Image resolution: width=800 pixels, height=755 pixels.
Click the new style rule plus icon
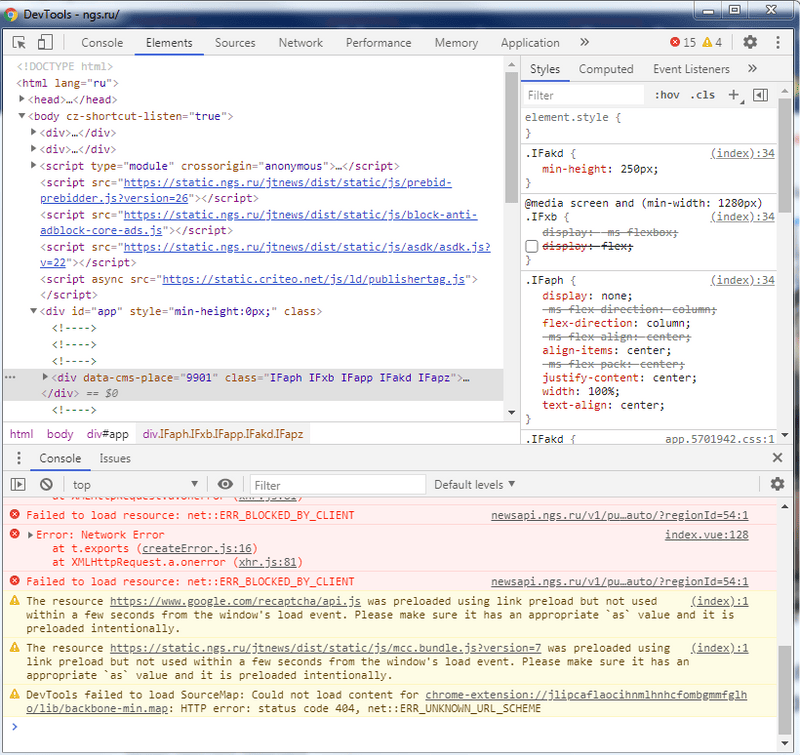734,95
